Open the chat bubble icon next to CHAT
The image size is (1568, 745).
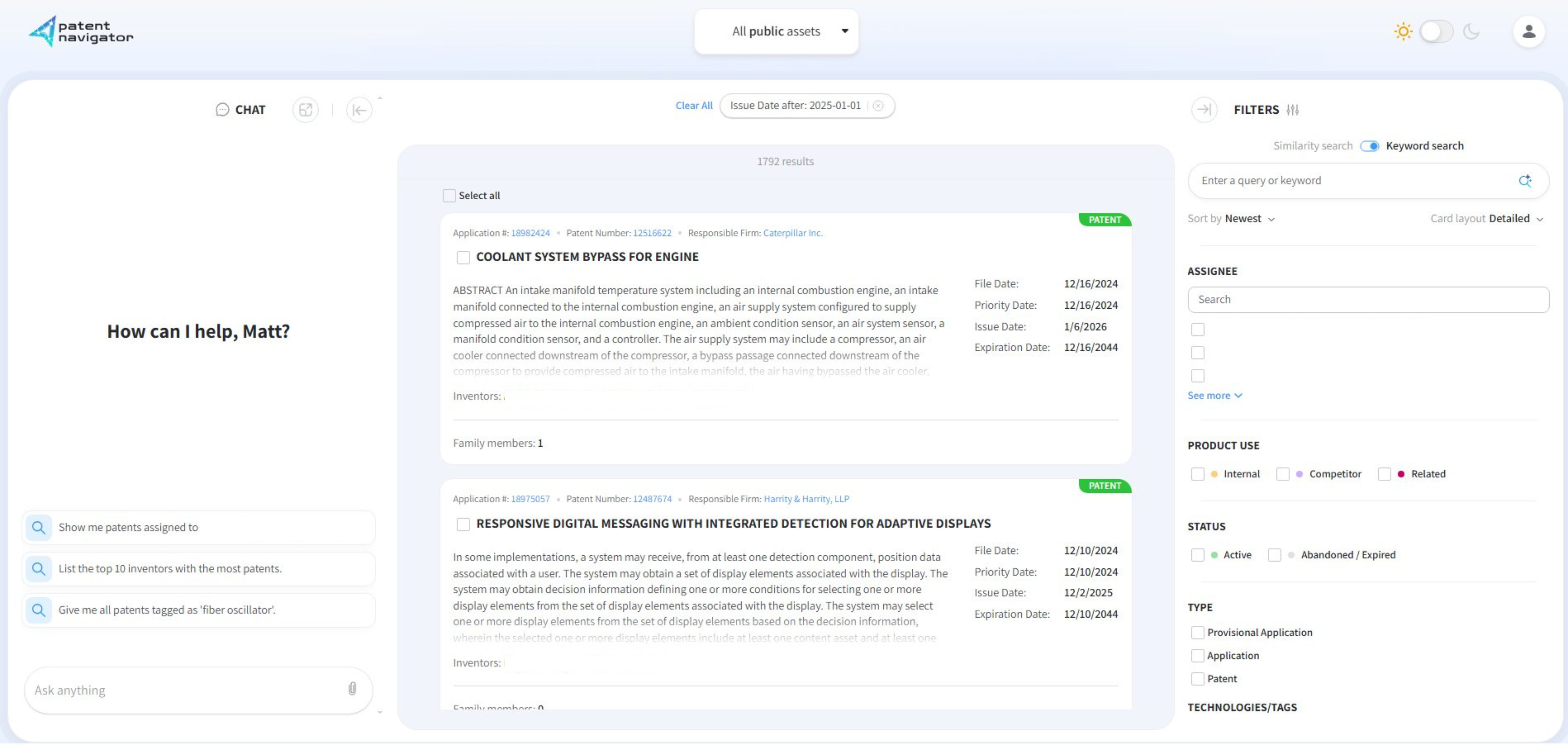pos(223,110)
